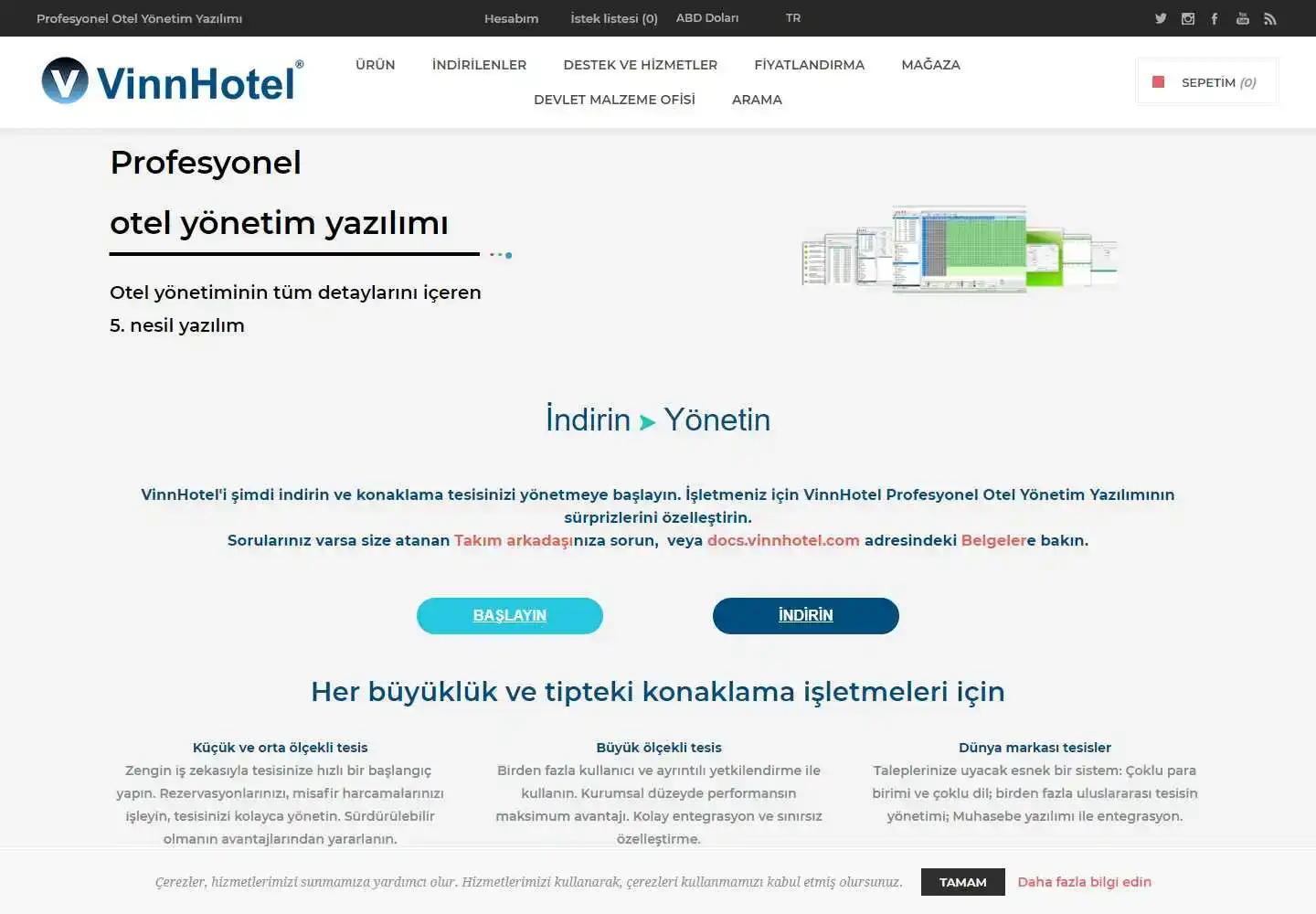1316x914 pixels.
Task: Open İstek listesi (0) wishlist
Action: point(614,18)
